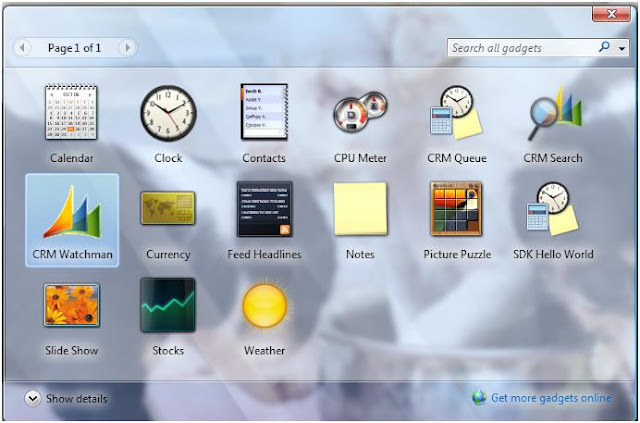Select the Picture Puzzle gadget

pos(456,209)
